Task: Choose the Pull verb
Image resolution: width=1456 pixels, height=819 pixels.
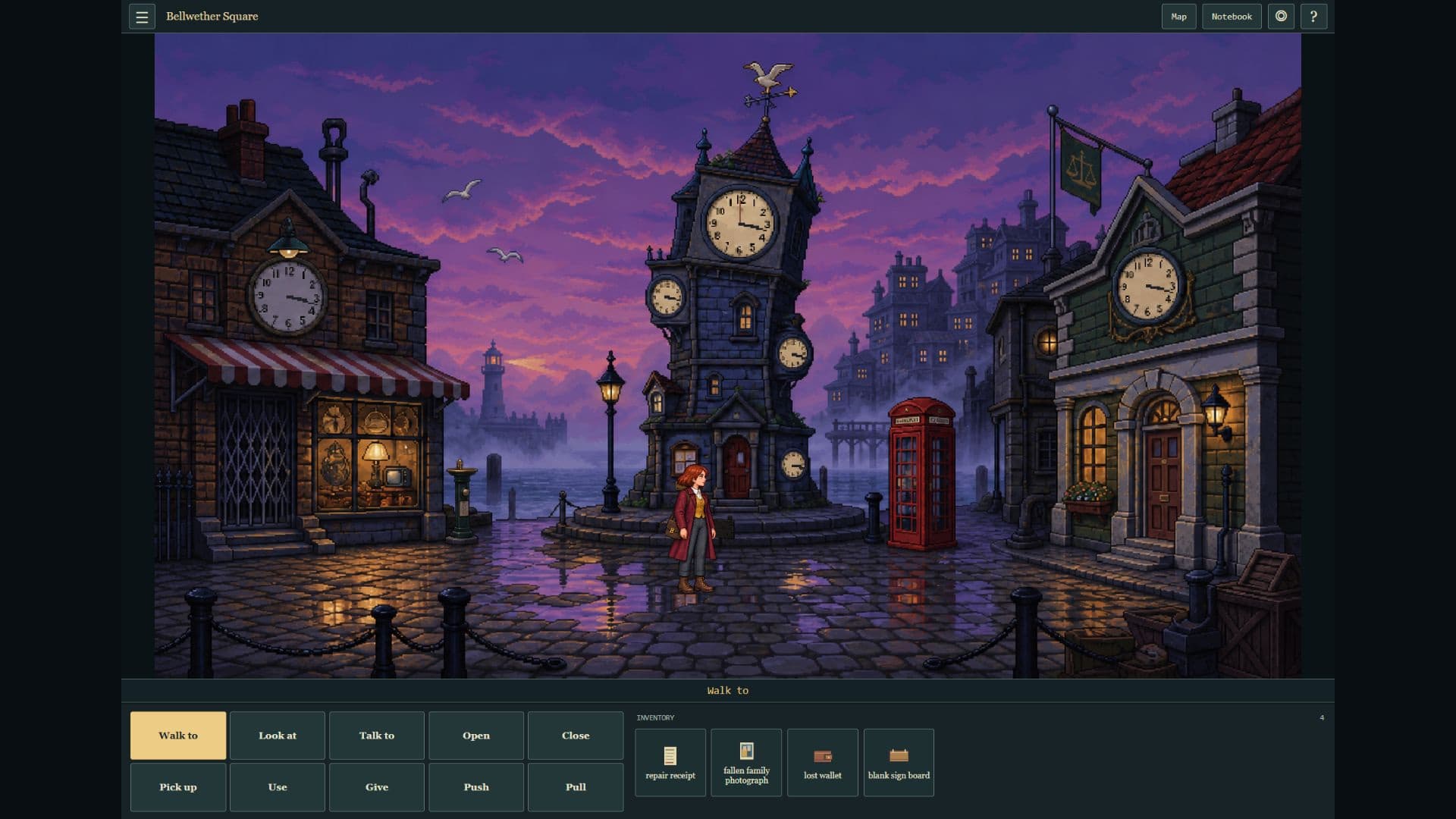Action: click(x=576, y=787)
